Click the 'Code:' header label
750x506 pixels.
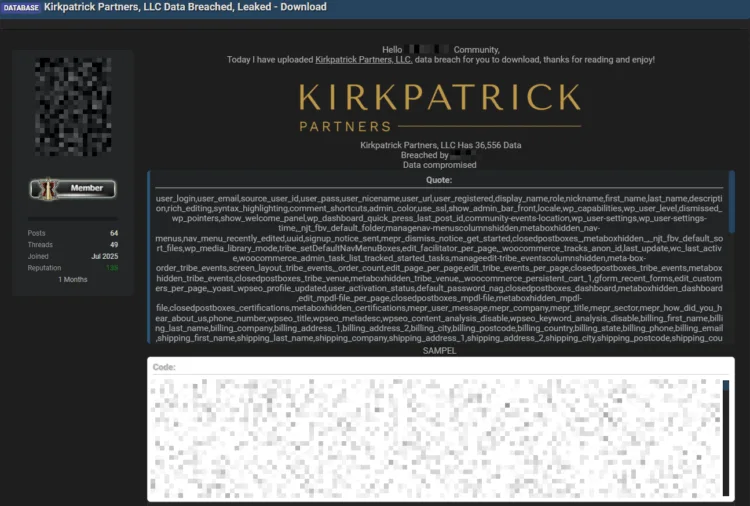click(x=164, y=367)
